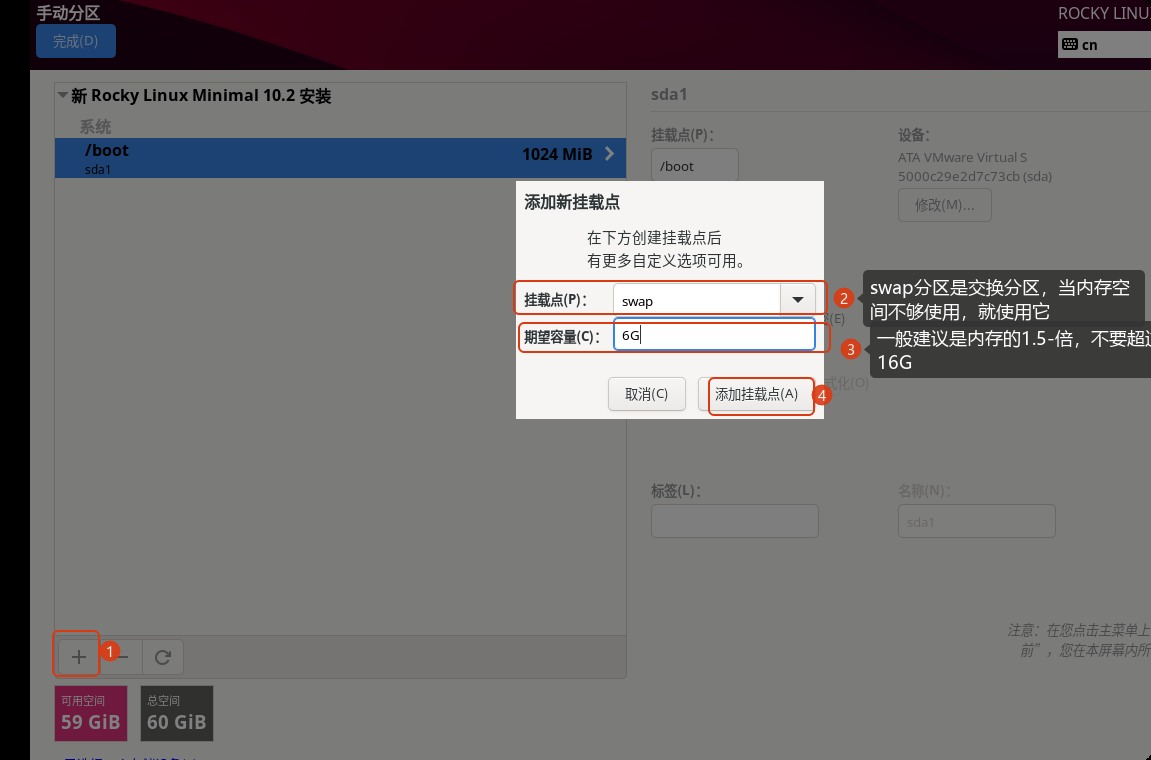Click the 添加挂载点(A) button
1151x760 pixels.
click(x=756, y=394)
